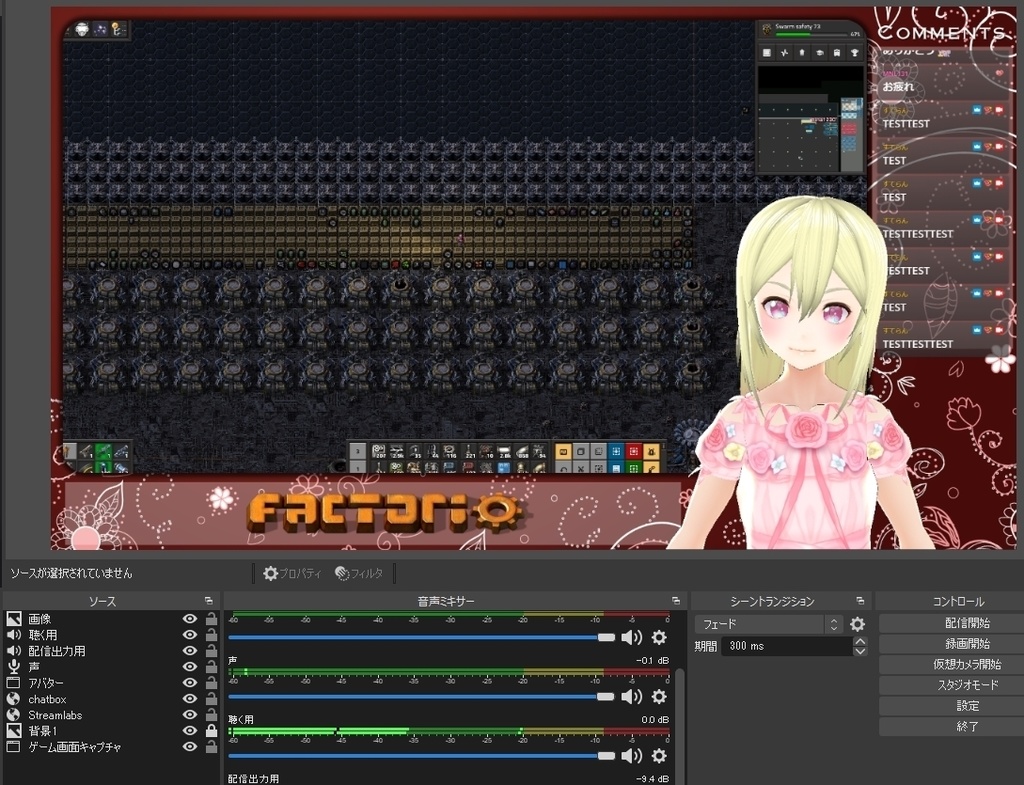Viewport: 1024px width, 785px height.
Task: Mute the 聴く用 audio channel speaker icon
Action: click(x=632, y=756)
